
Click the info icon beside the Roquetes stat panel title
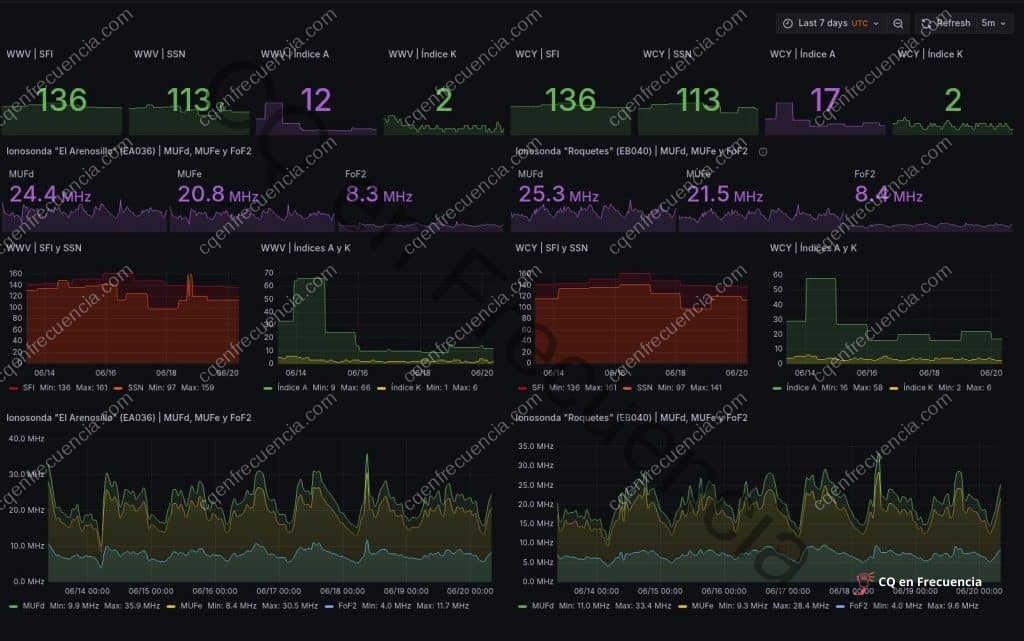763,152
